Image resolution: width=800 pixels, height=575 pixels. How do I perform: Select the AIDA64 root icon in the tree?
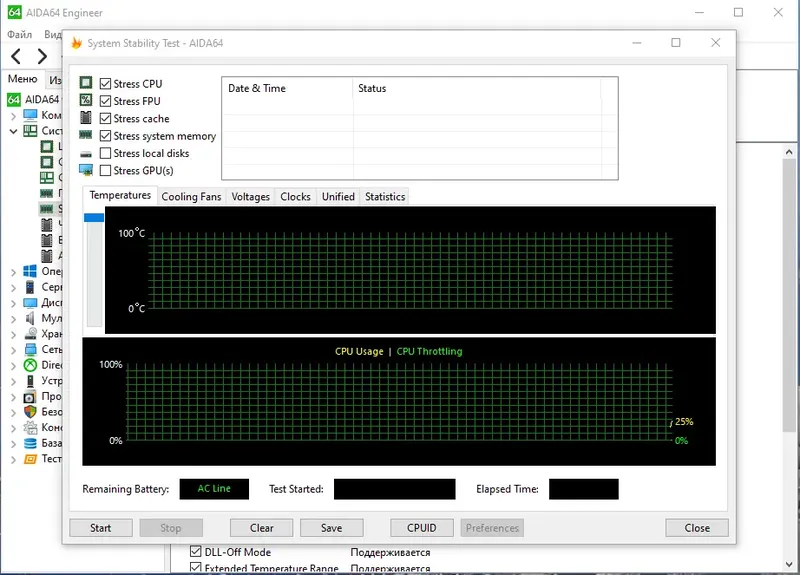14,99
